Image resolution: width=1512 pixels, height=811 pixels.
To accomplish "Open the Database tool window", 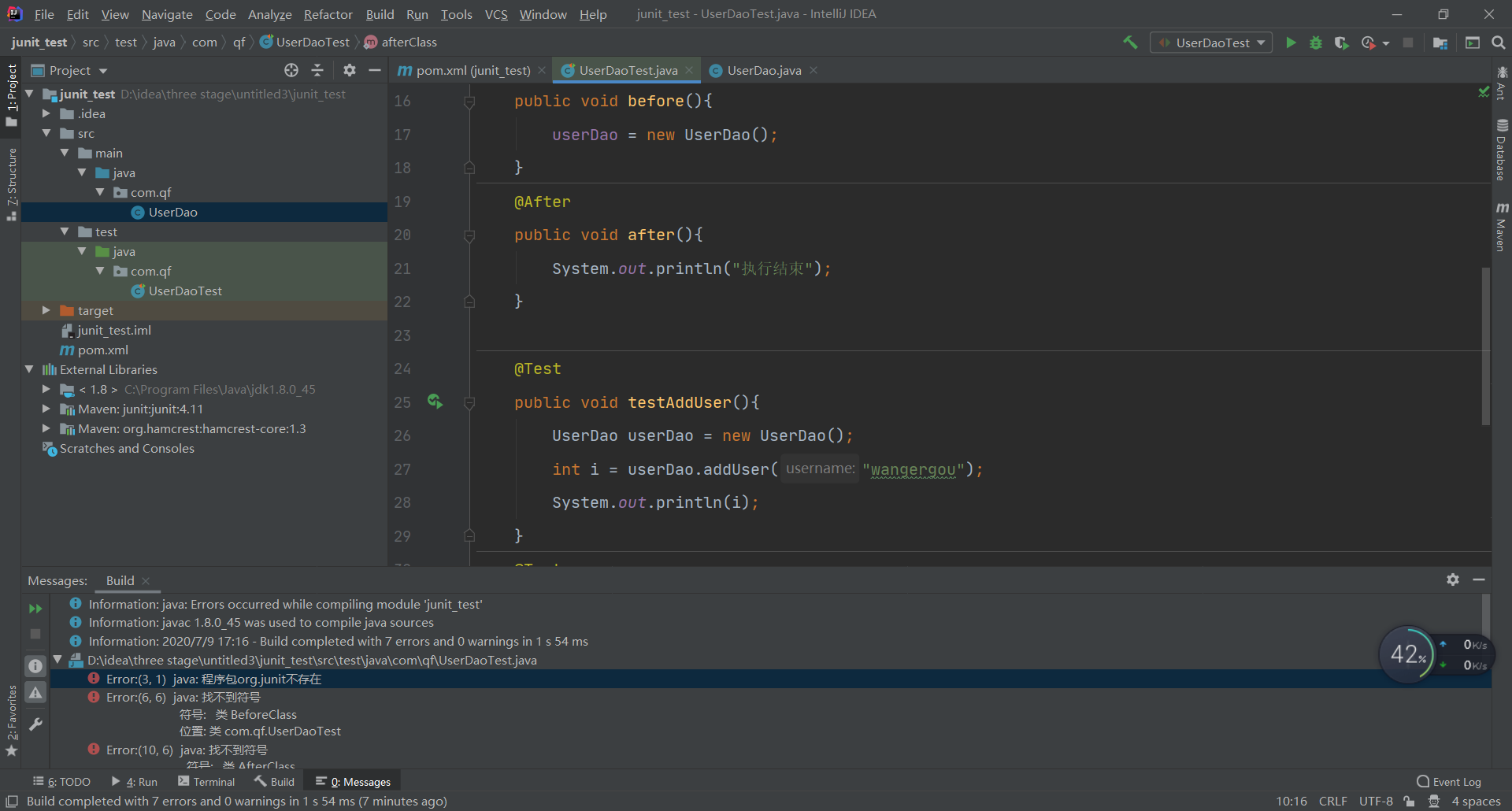I will 1502,150.
